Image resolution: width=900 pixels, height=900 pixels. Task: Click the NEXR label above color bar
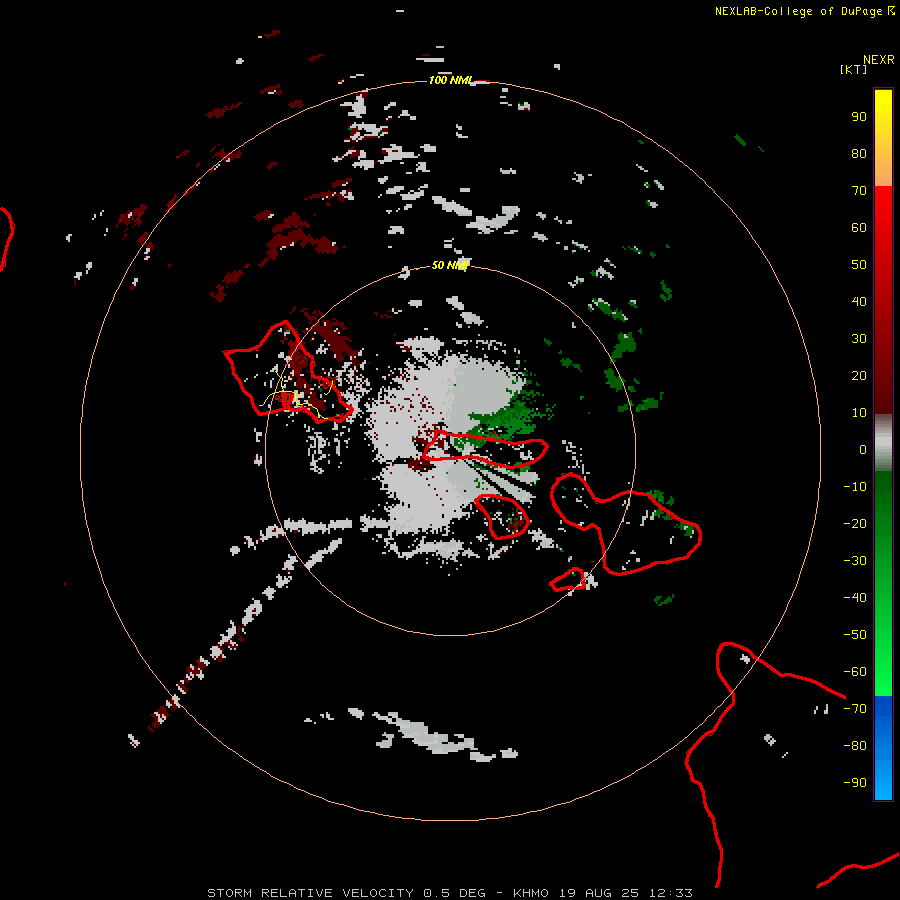point(879,60)
